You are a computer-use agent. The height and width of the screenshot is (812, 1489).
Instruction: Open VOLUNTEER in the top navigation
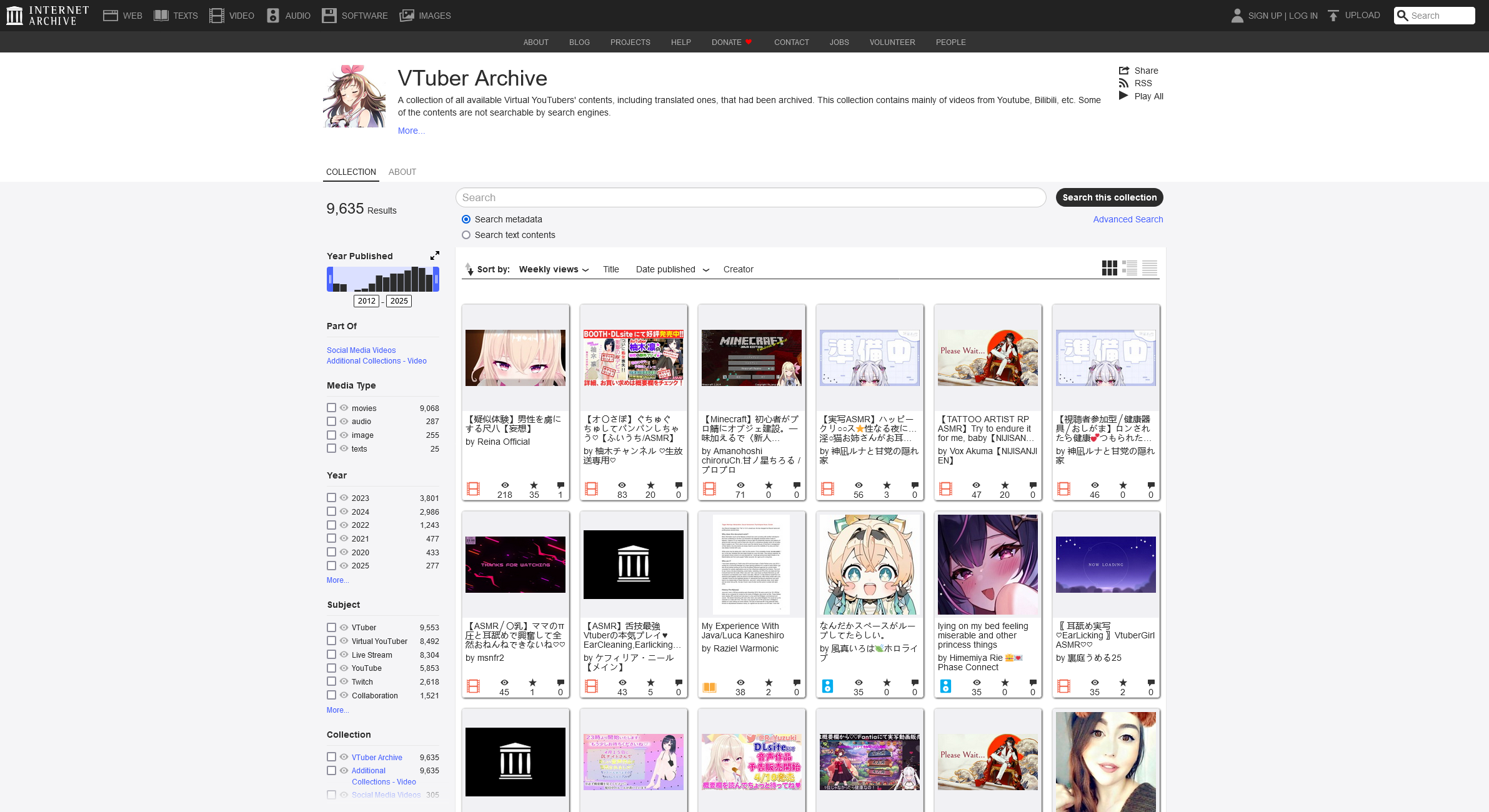coord(892,42)
